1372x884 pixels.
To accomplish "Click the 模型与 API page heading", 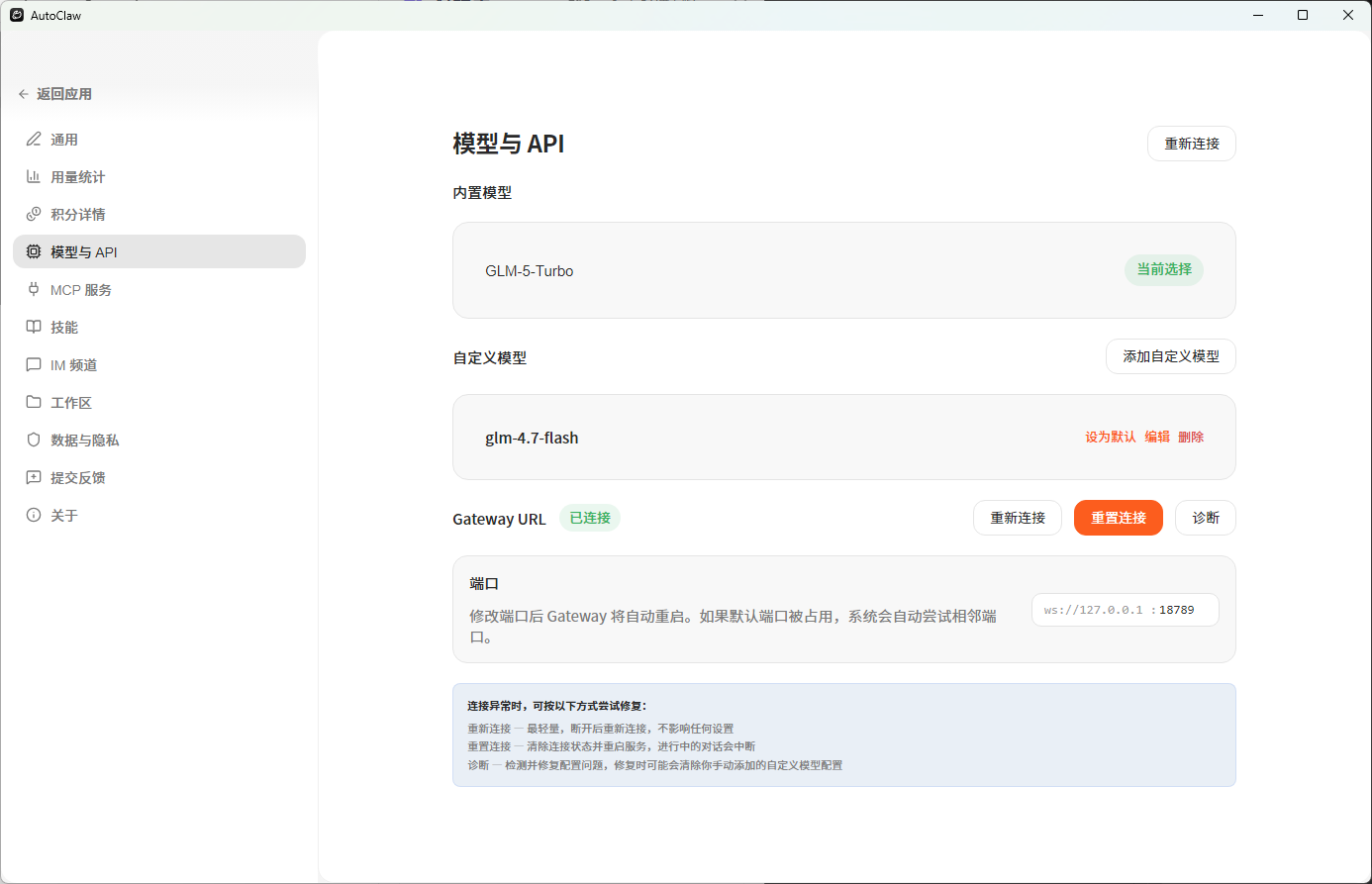I will pos(509,144).
